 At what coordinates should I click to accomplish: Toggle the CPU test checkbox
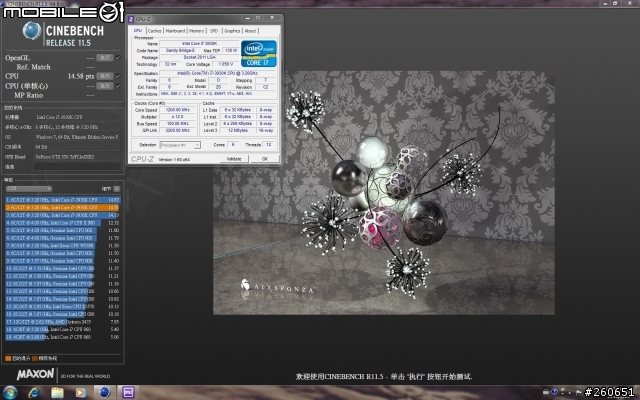(118, 76)
